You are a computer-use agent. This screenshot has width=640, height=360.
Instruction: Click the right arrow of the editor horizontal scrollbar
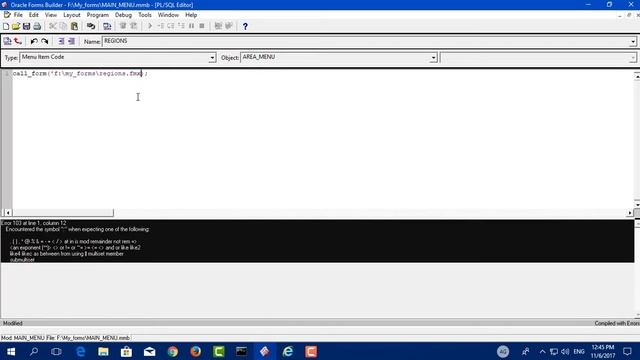(630, 213)
